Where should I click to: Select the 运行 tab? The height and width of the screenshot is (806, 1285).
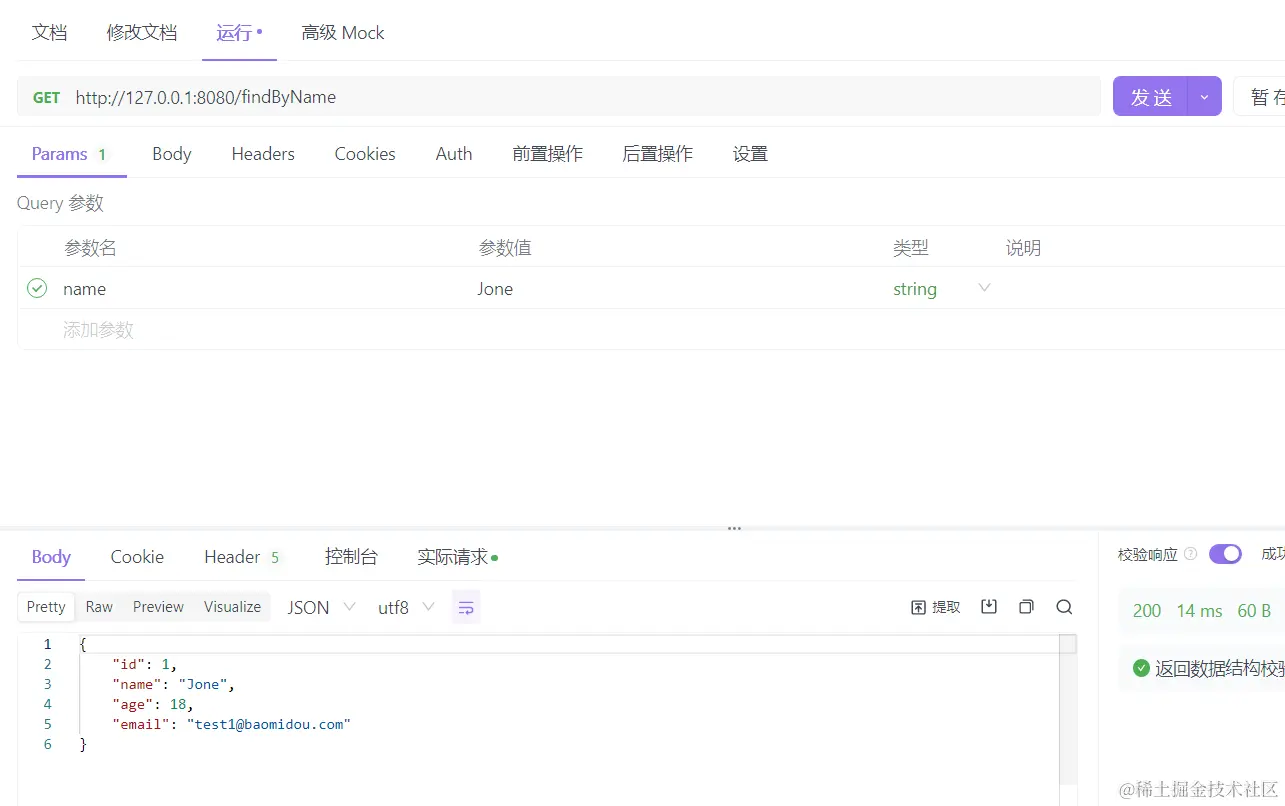(x=239, y=32)
